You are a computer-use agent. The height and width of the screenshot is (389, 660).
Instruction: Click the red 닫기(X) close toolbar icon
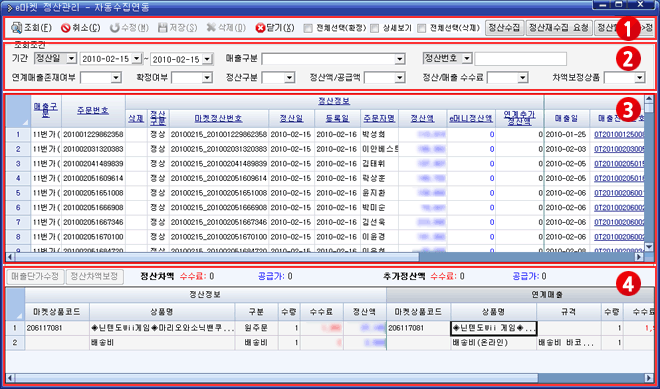coord(261,28)
